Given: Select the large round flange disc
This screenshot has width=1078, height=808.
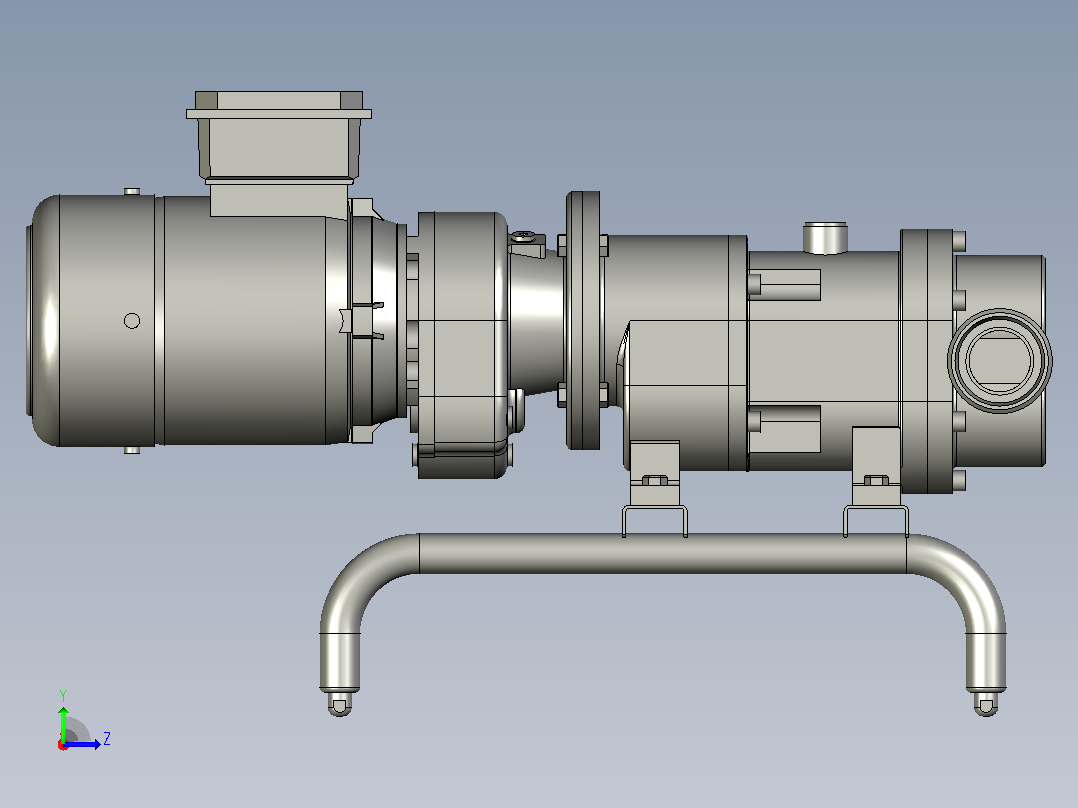Looking at the screenshot, I should (x=583, y=320).
